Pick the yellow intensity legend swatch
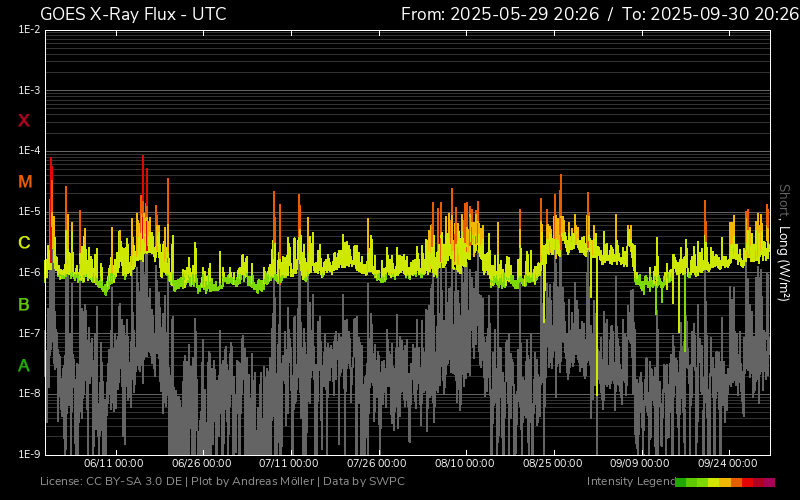This screenshot has width=800, height=500. coord(713,482)
